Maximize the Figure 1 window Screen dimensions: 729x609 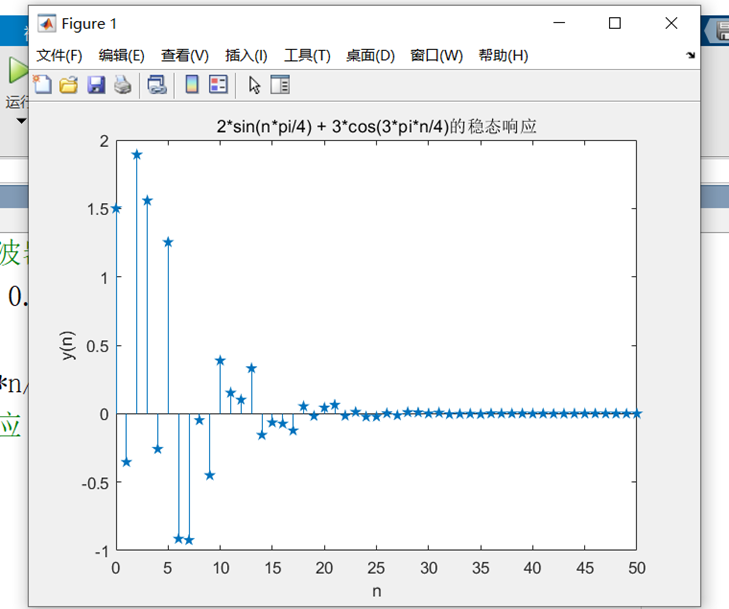615,22
